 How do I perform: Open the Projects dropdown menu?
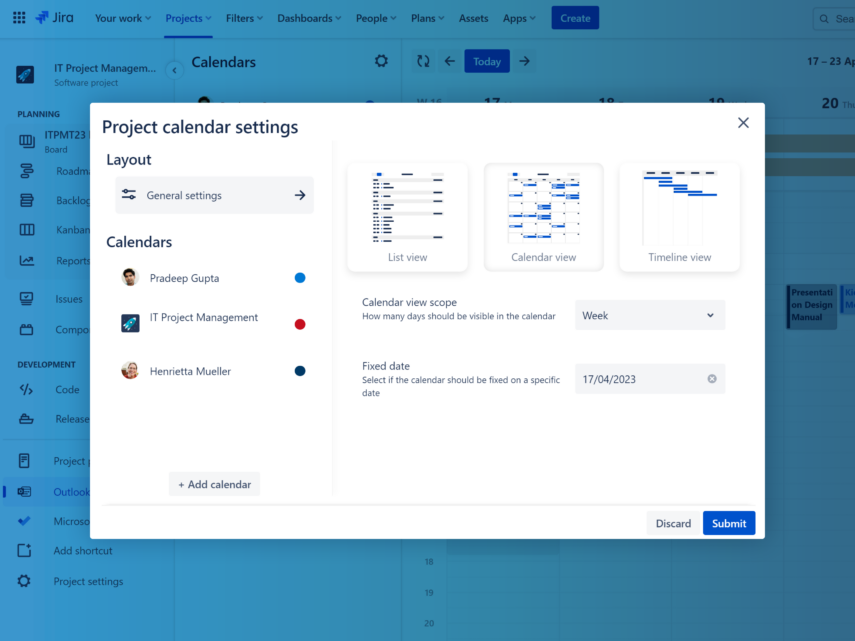pyautogui.click(x=188, y=18)
